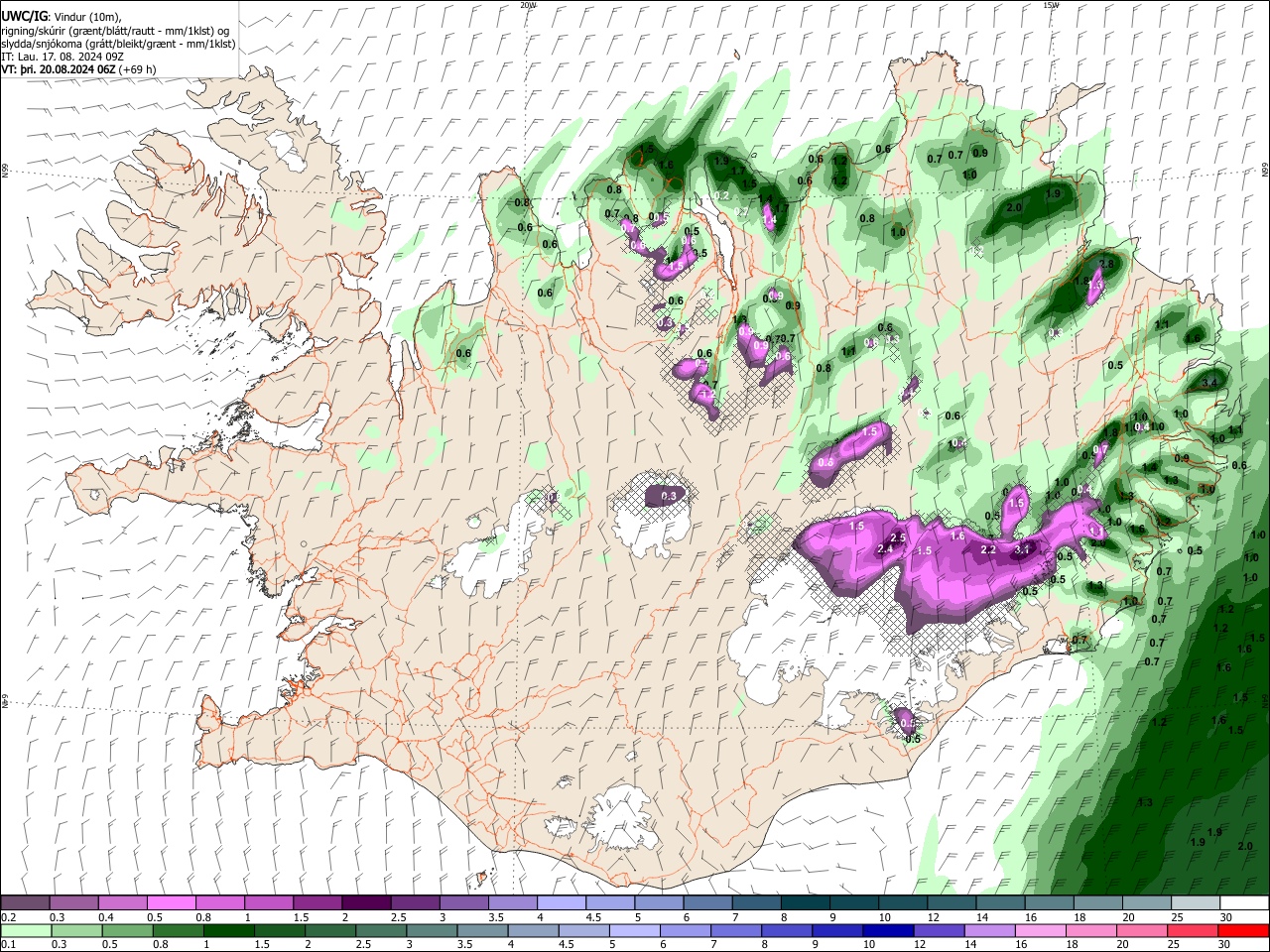Click the 'IT: Lau. 17. 08. 2024 09Z' line
The height and width of the screenshot is (952, 1270).
click(x=63, y=57)
